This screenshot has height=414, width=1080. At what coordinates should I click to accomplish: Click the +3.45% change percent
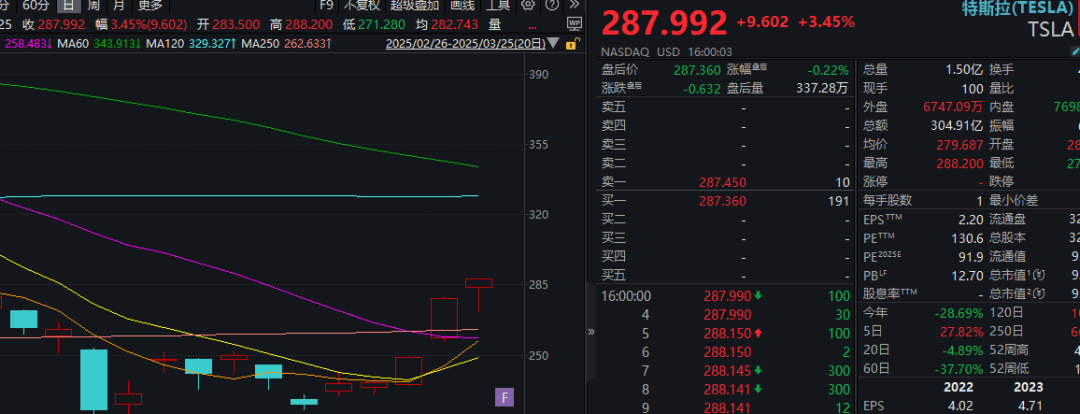click(827, 21)
